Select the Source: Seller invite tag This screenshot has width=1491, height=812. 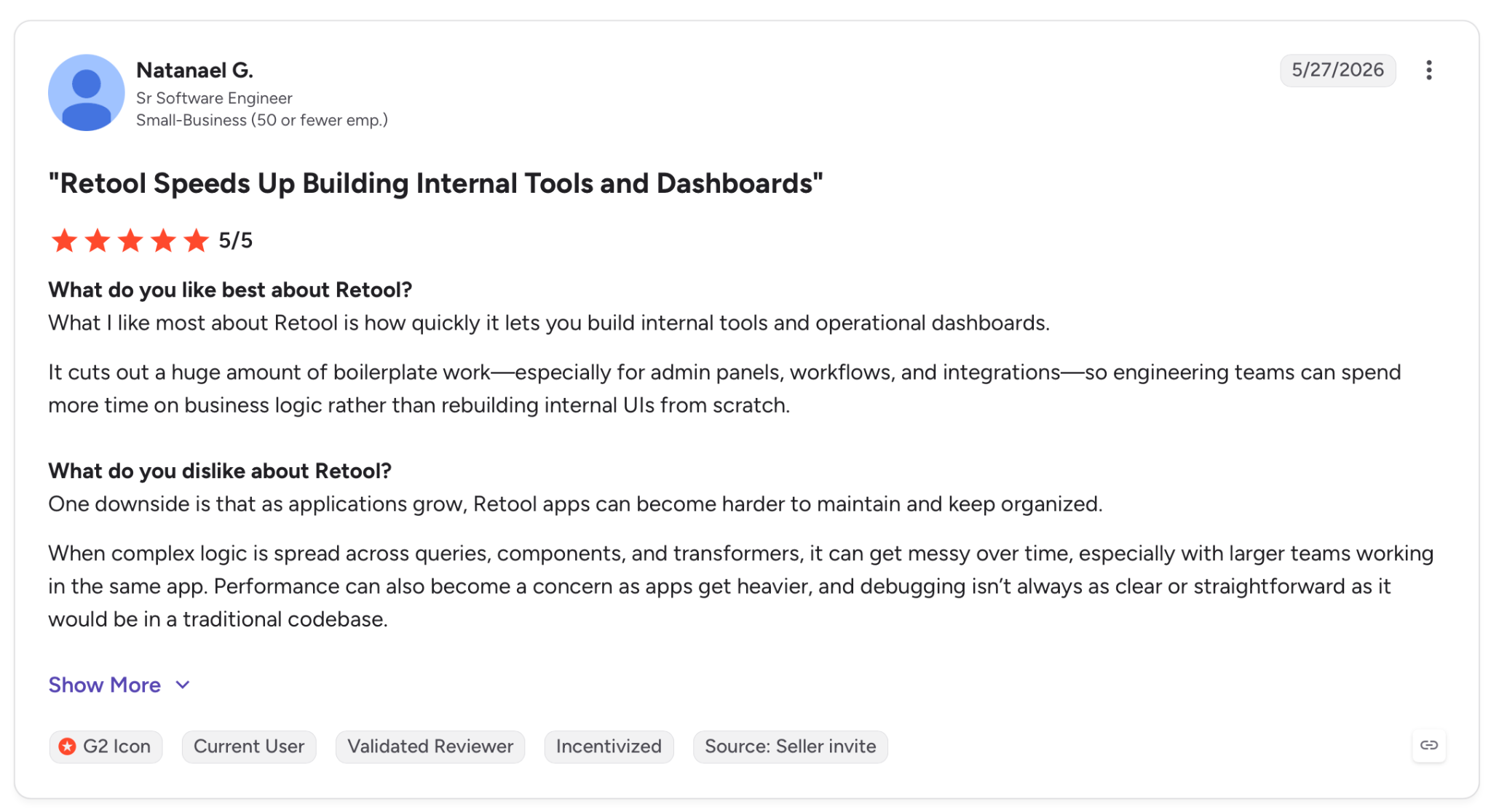coord(790,747)
